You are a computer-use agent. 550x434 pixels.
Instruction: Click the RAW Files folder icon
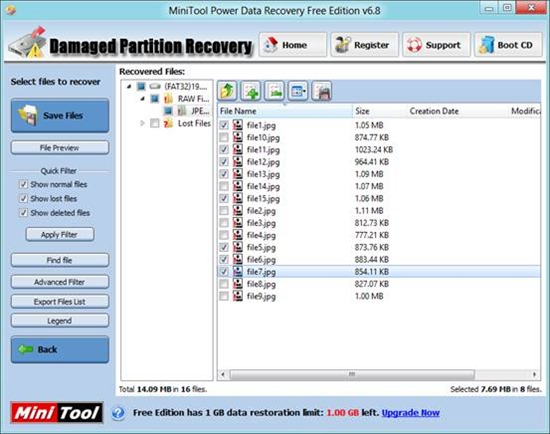[168, 99]
